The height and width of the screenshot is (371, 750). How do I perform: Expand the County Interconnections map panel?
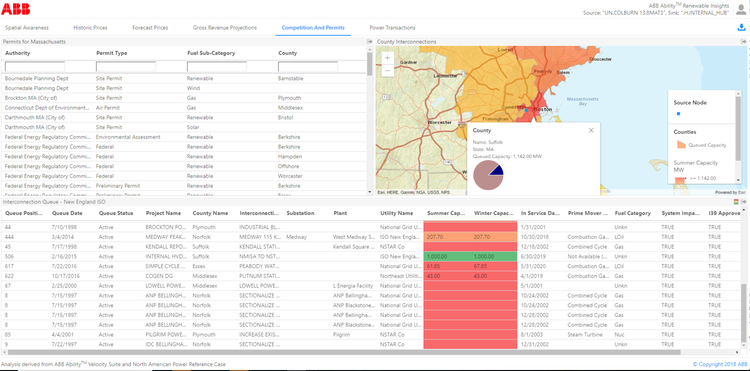coord(744,42)
